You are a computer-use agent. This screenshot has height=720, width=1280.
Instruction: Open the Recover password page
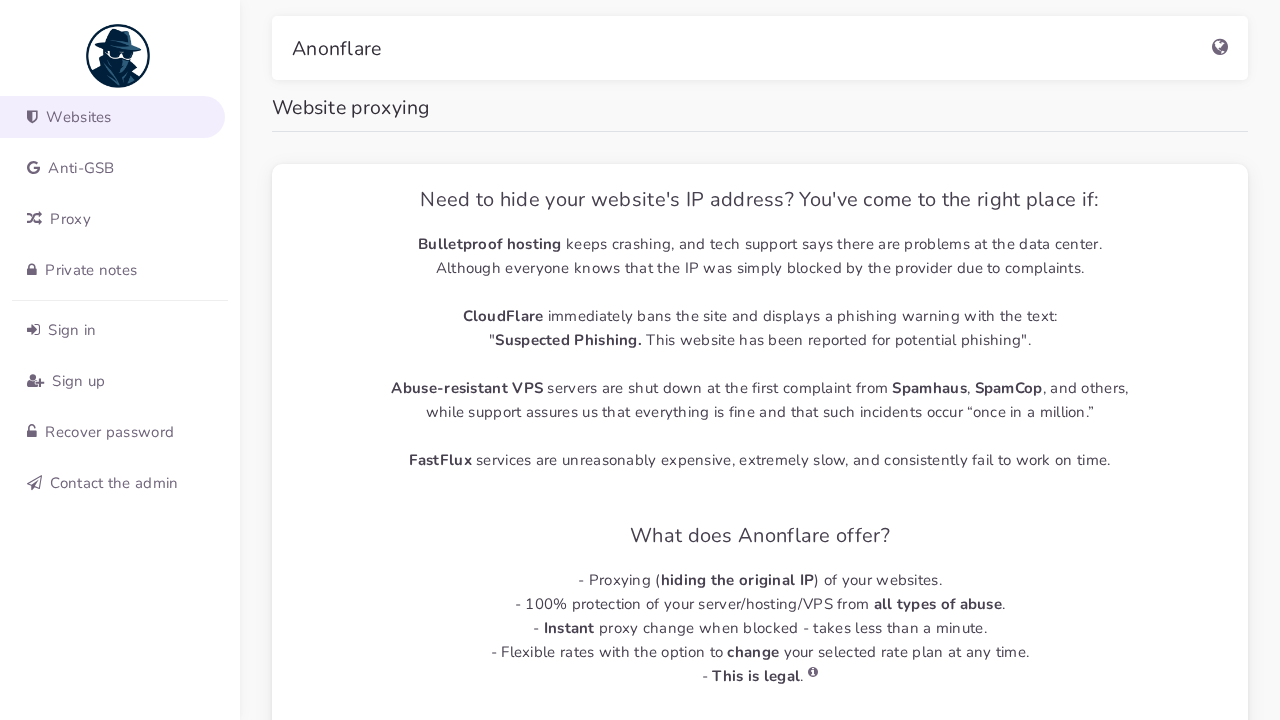[109, 432]
